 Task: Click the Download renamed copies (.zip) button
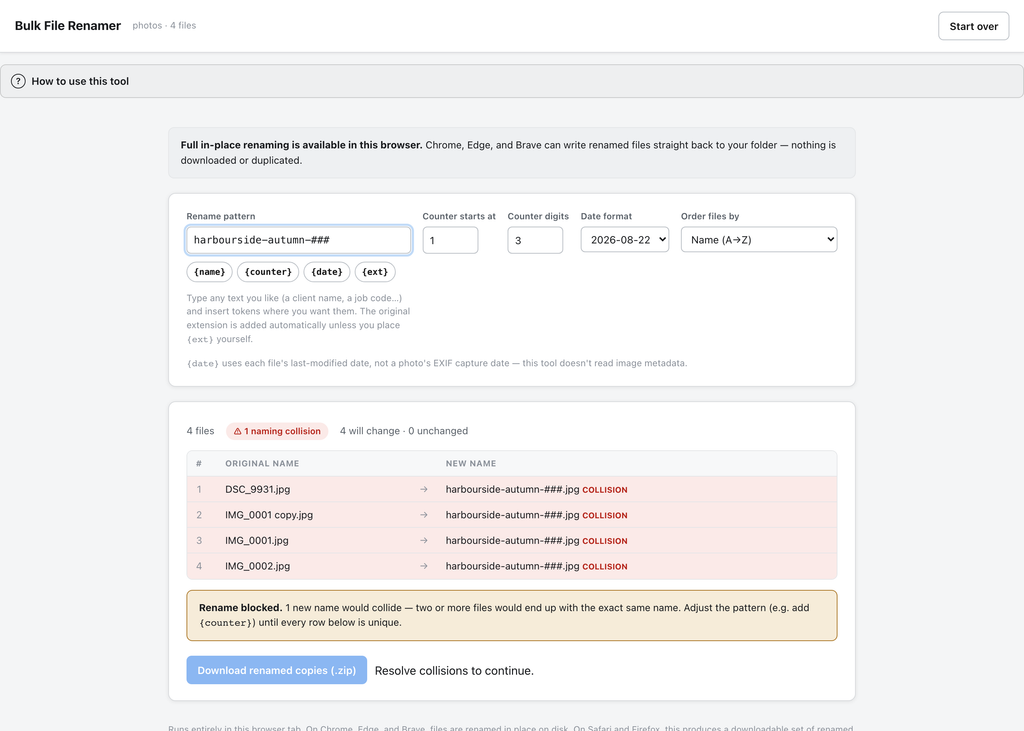coord(276,670)
